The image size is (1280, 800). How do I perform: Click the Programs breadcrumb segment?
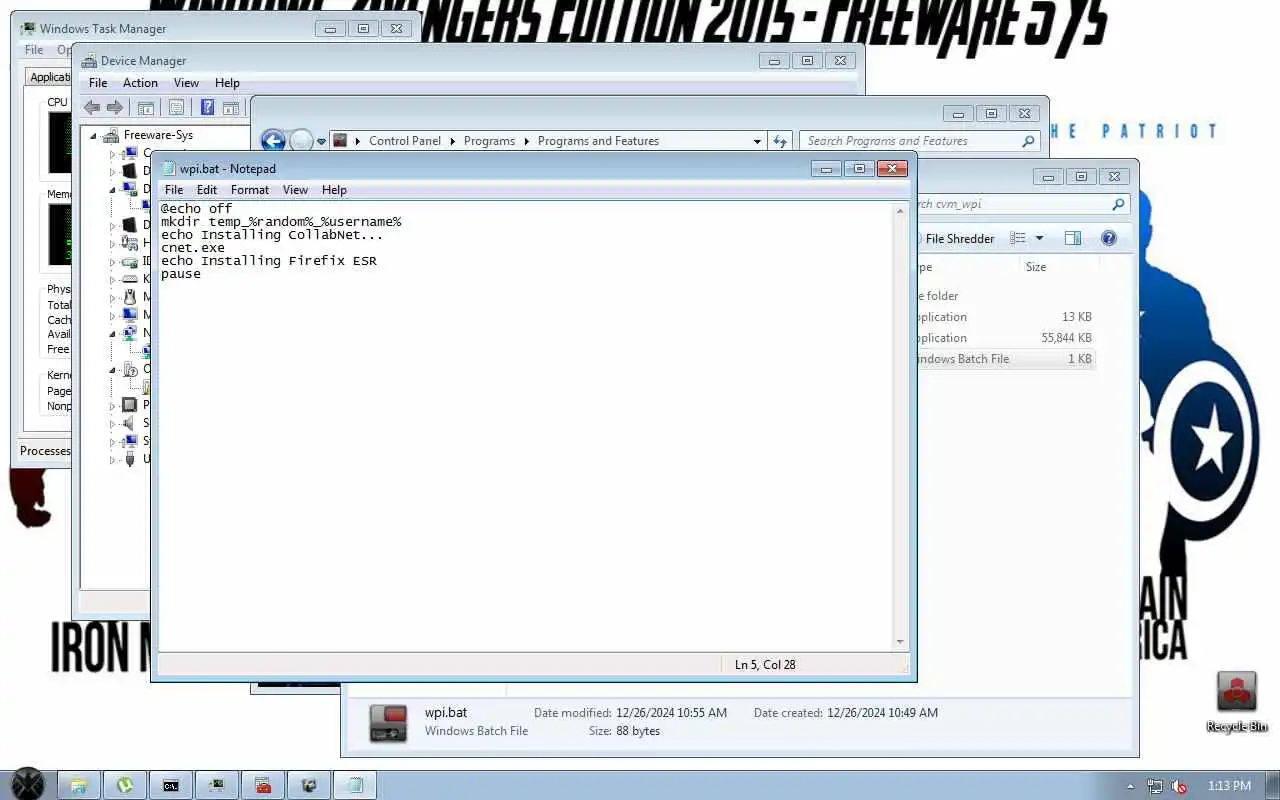pos(489,141)
